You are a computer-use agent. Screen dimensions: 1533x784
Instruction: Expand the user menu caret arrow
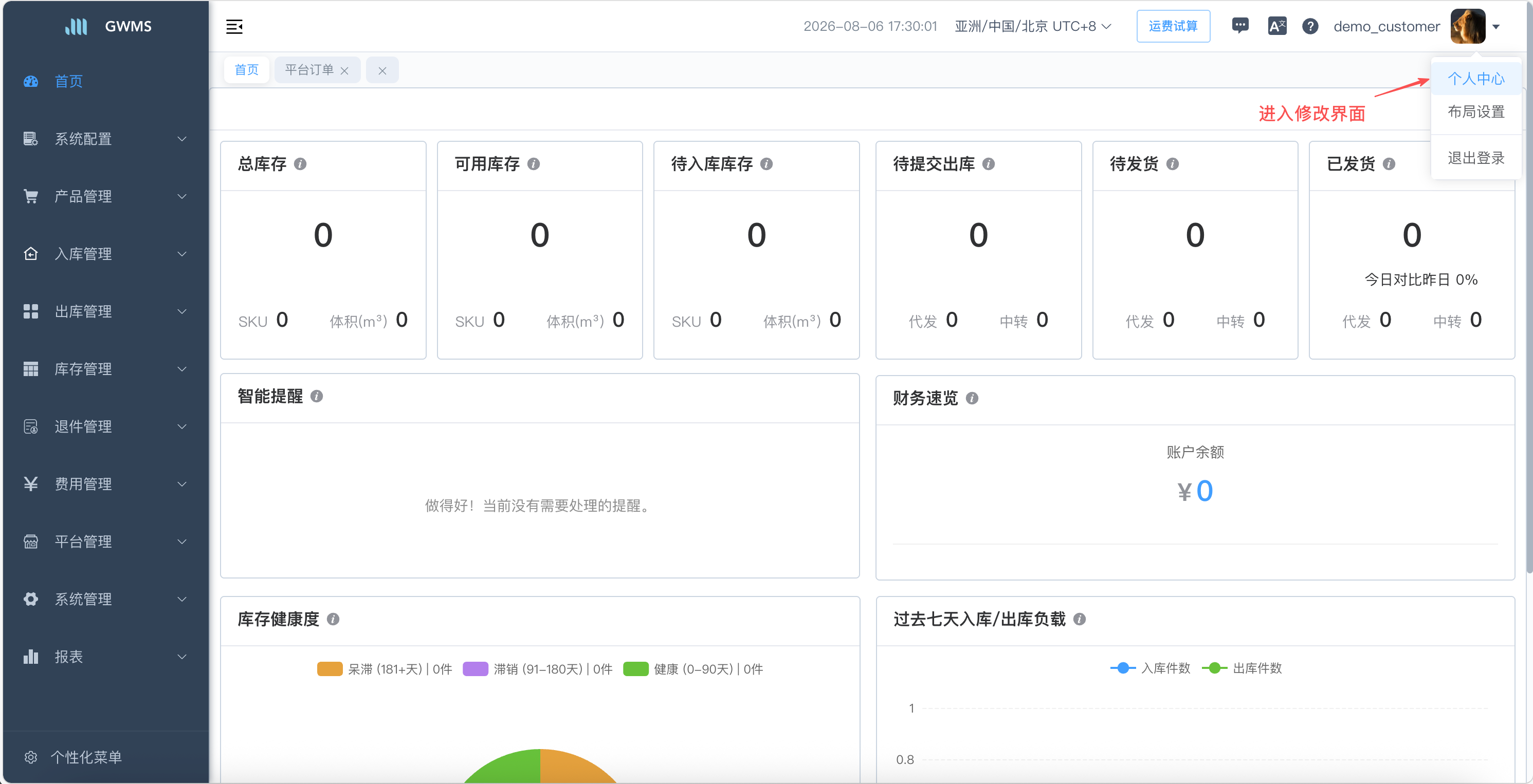click(1496, 27)
